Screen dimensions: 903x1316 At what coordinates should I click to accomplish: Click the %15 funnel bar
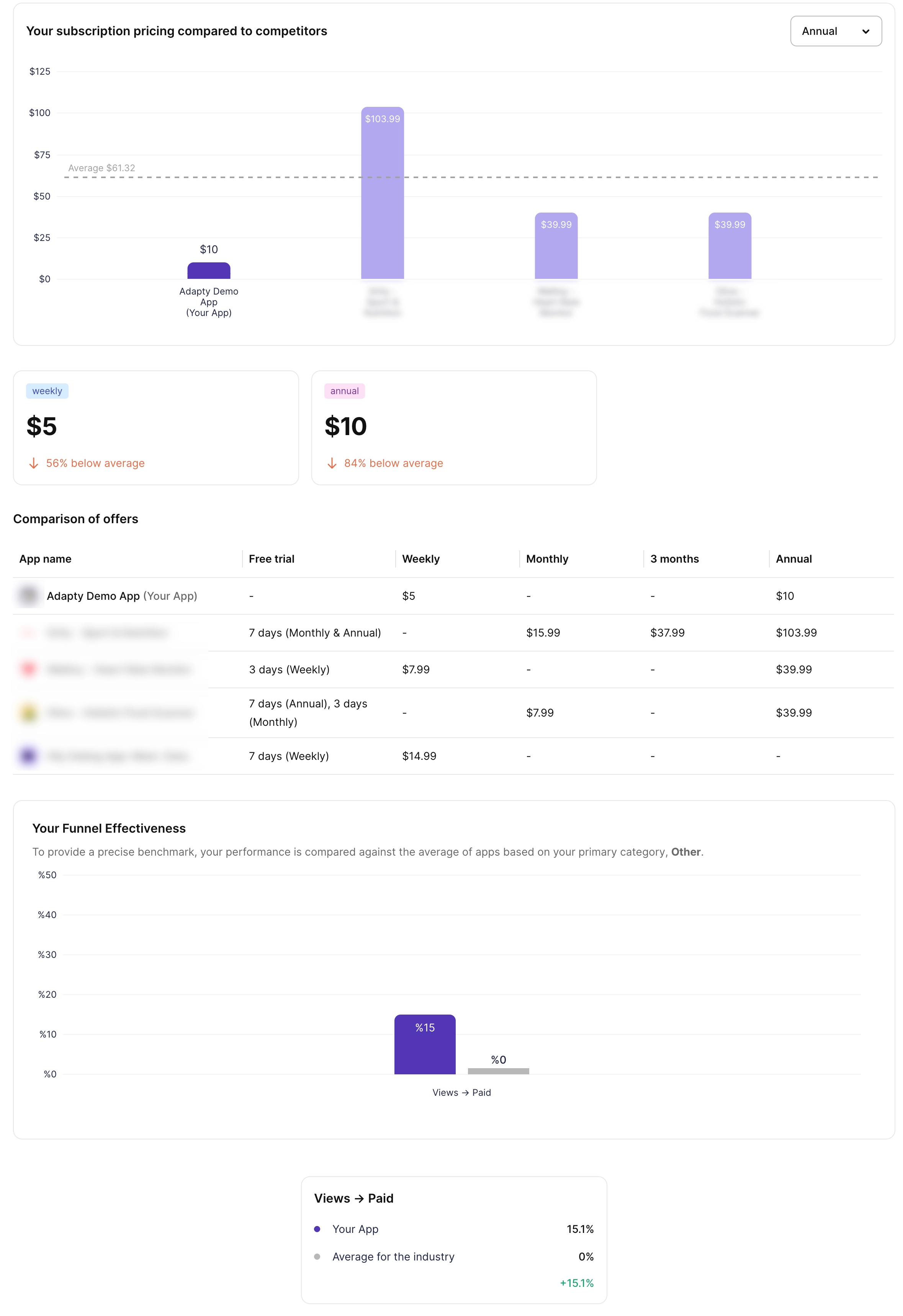coord(425,1045)
